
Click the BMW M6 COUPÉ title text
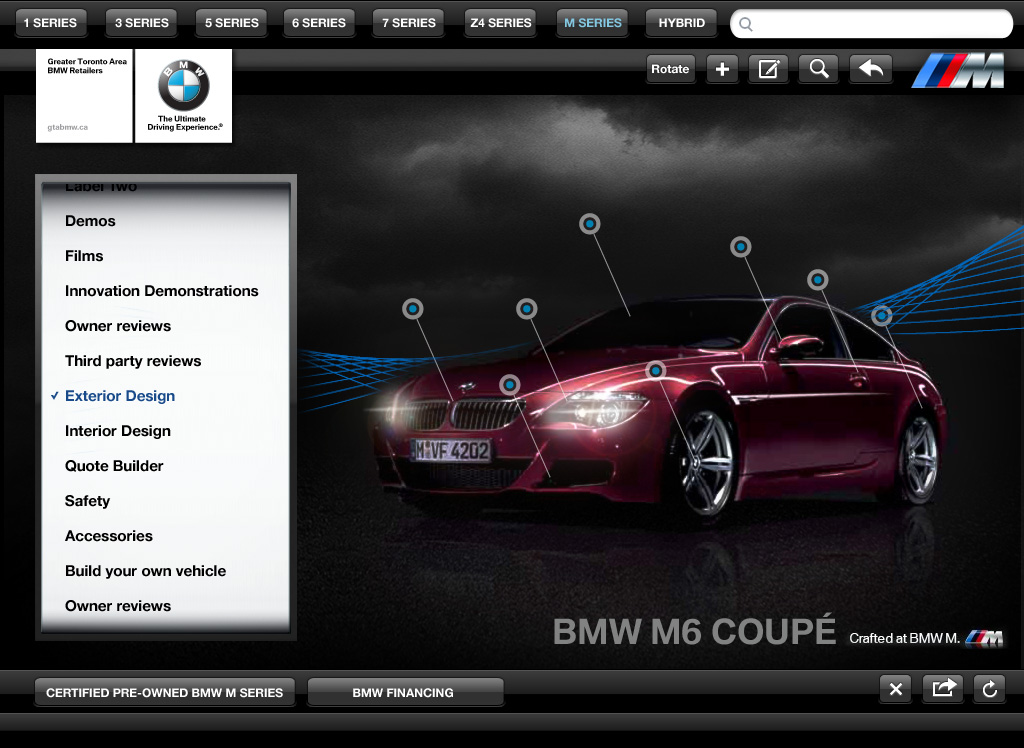[694, 630]
